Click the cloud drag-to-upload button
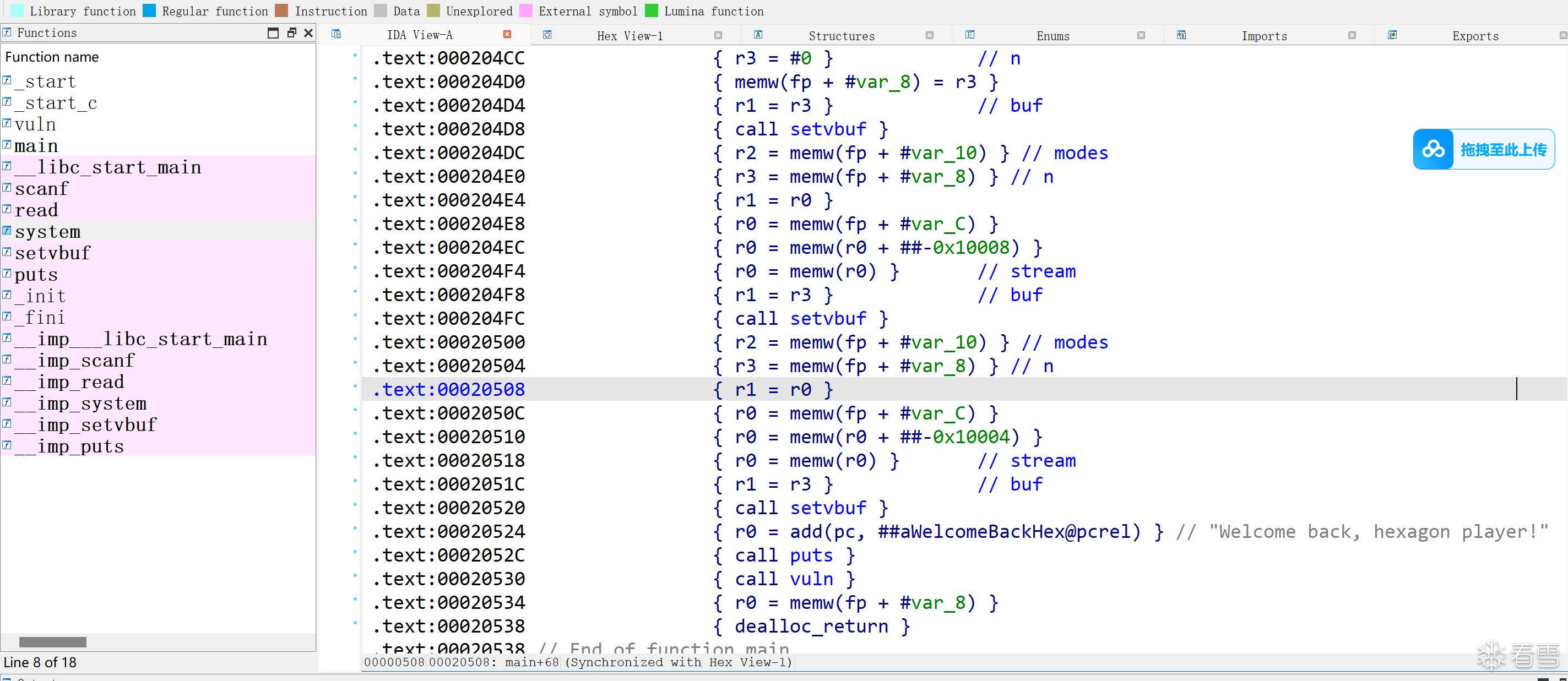The width and height of the screenshot is (1568, 681). point(1483,149)
